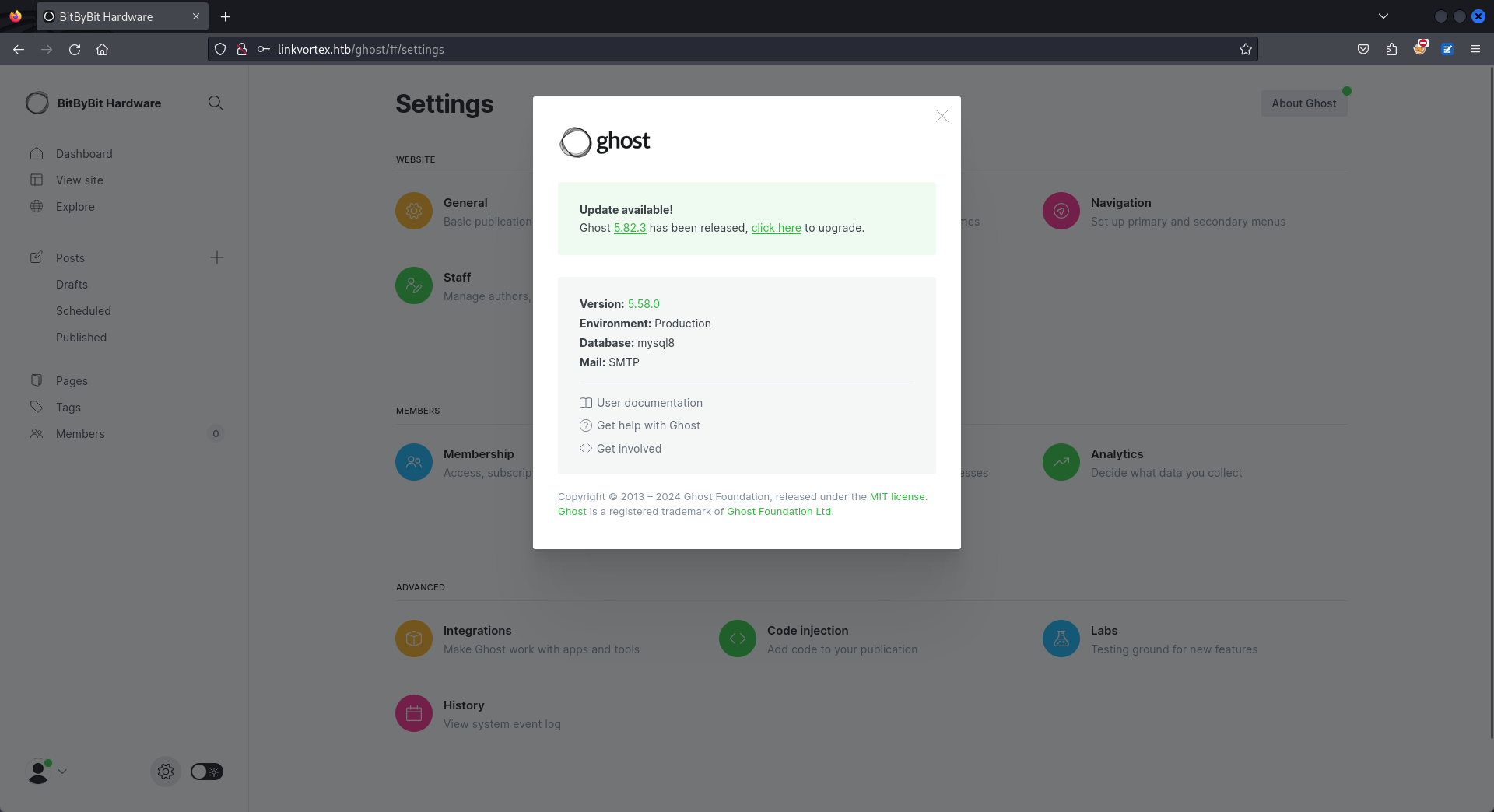Open Get help with Ghost link
Screen dimensions: 1494x812
coord(640,425)
